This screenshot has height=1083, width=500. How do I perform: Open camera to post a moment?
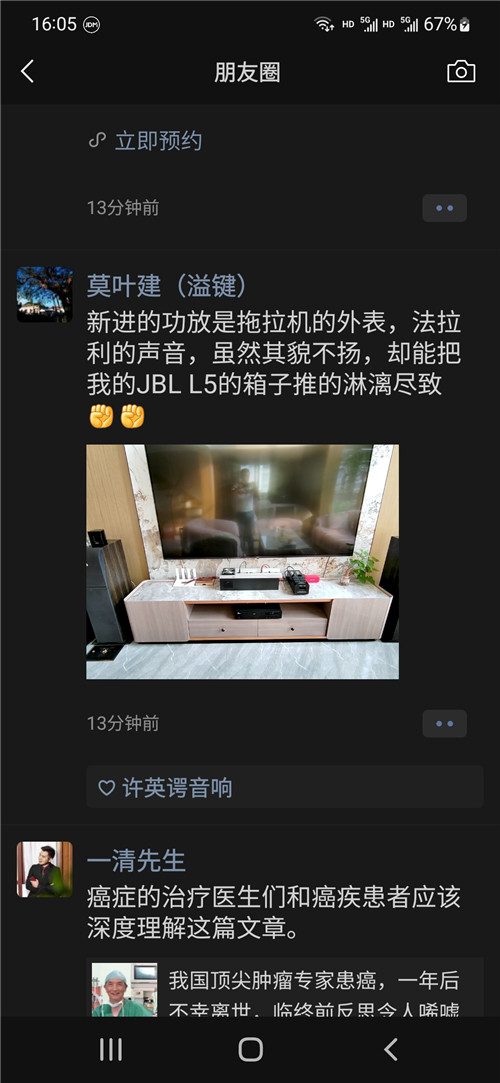(x=461, y=72)
